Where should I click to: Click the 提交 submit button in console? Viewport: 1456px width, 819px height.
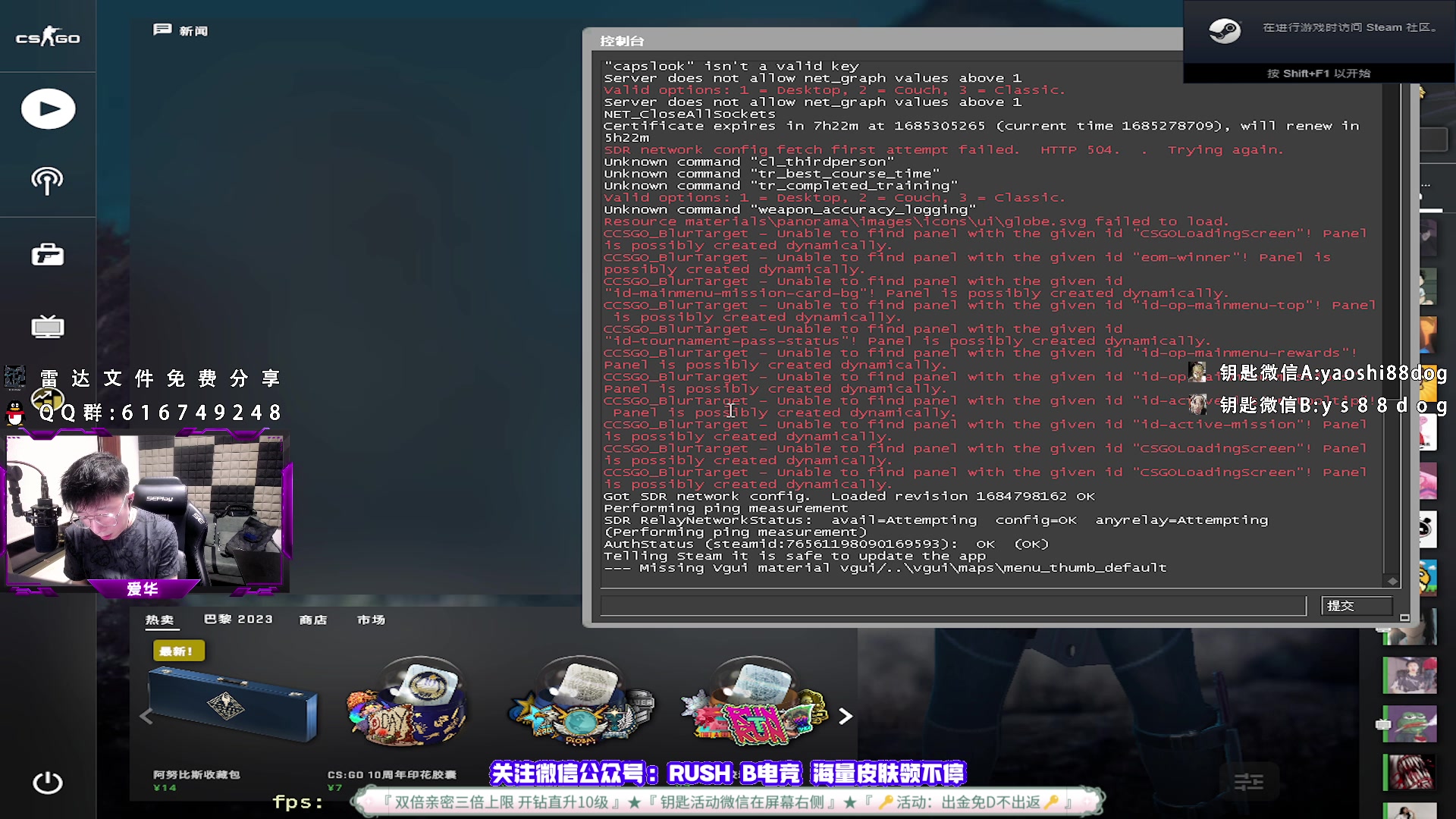(1357, 605)
